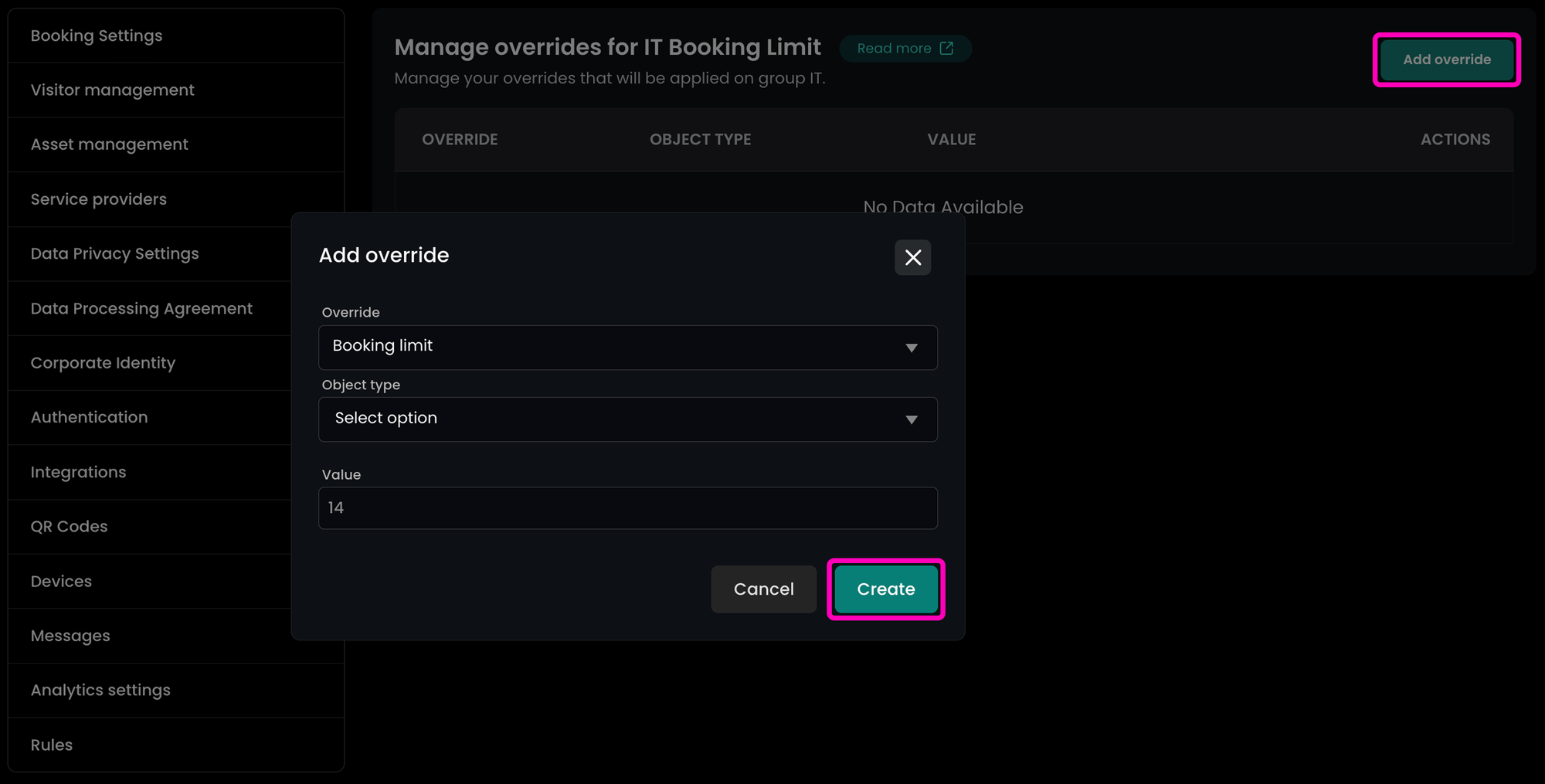
Task: Select Asset management in sidebar
Action: pyautogui.click(x=109, y=144)
